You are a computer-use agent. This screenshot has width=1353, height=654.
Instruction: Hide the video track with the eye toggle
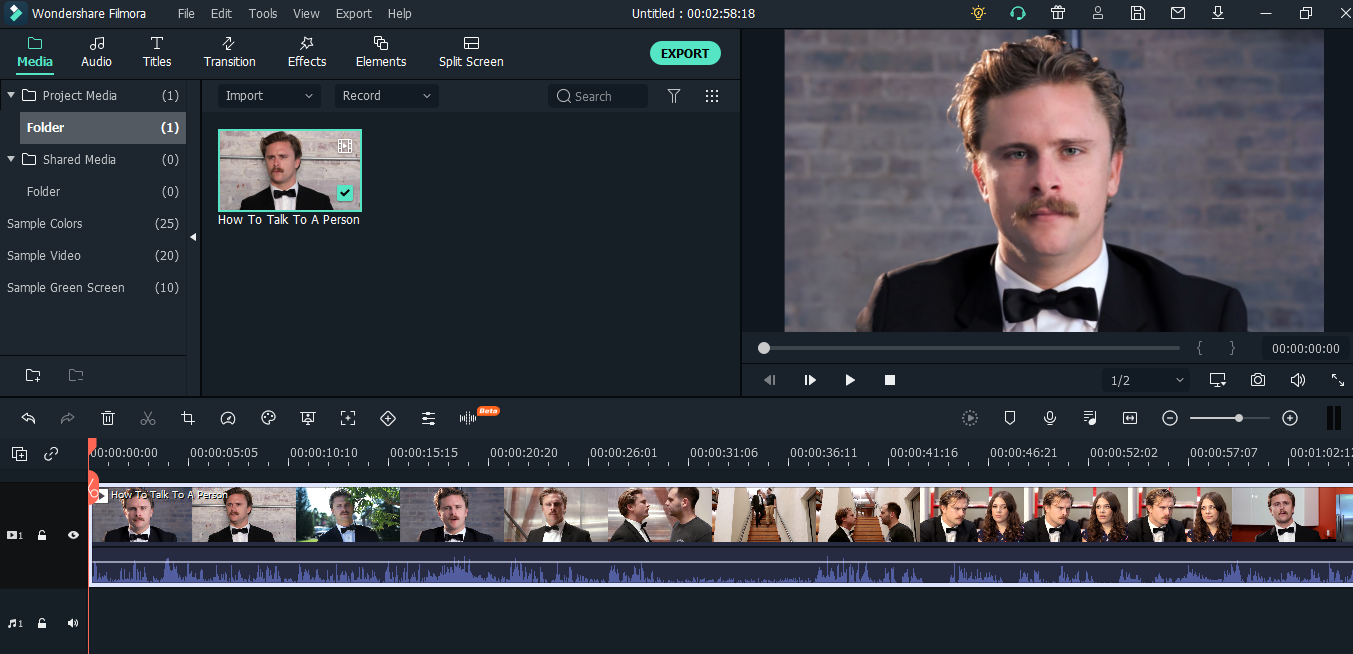[x=72, y=535]
